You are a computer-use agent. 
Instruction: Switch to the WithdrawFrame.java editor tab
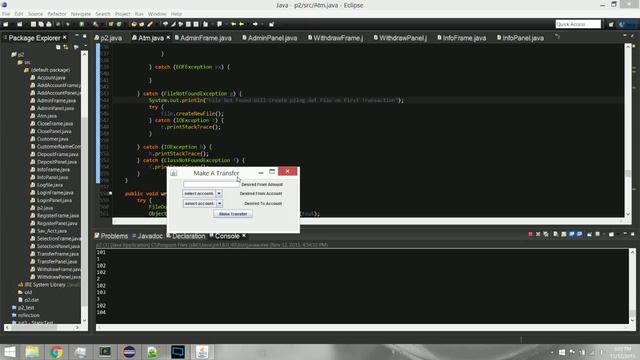[336, 38]
